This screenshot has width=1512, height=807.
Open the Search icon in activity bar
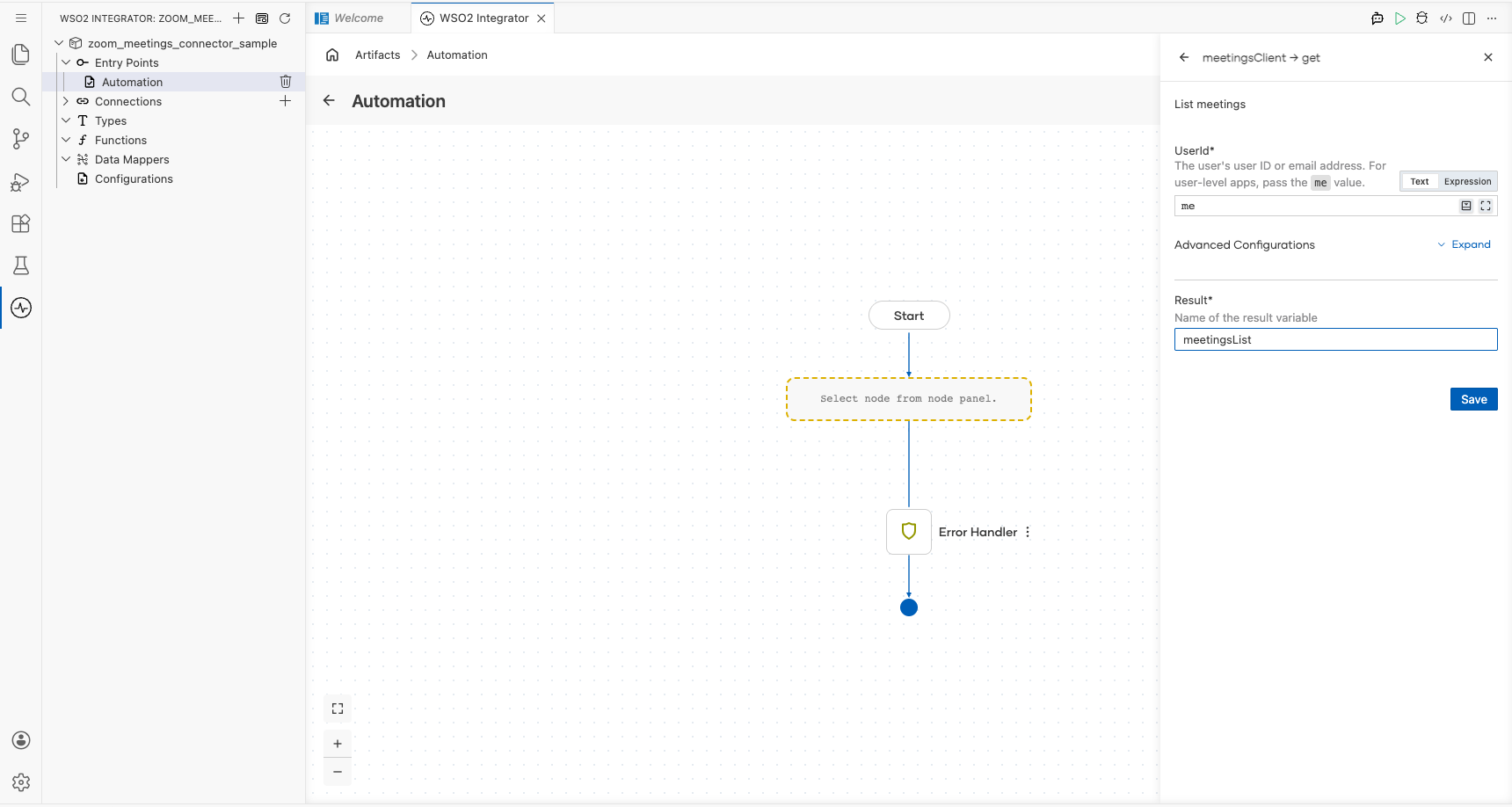tap(21, 97)
